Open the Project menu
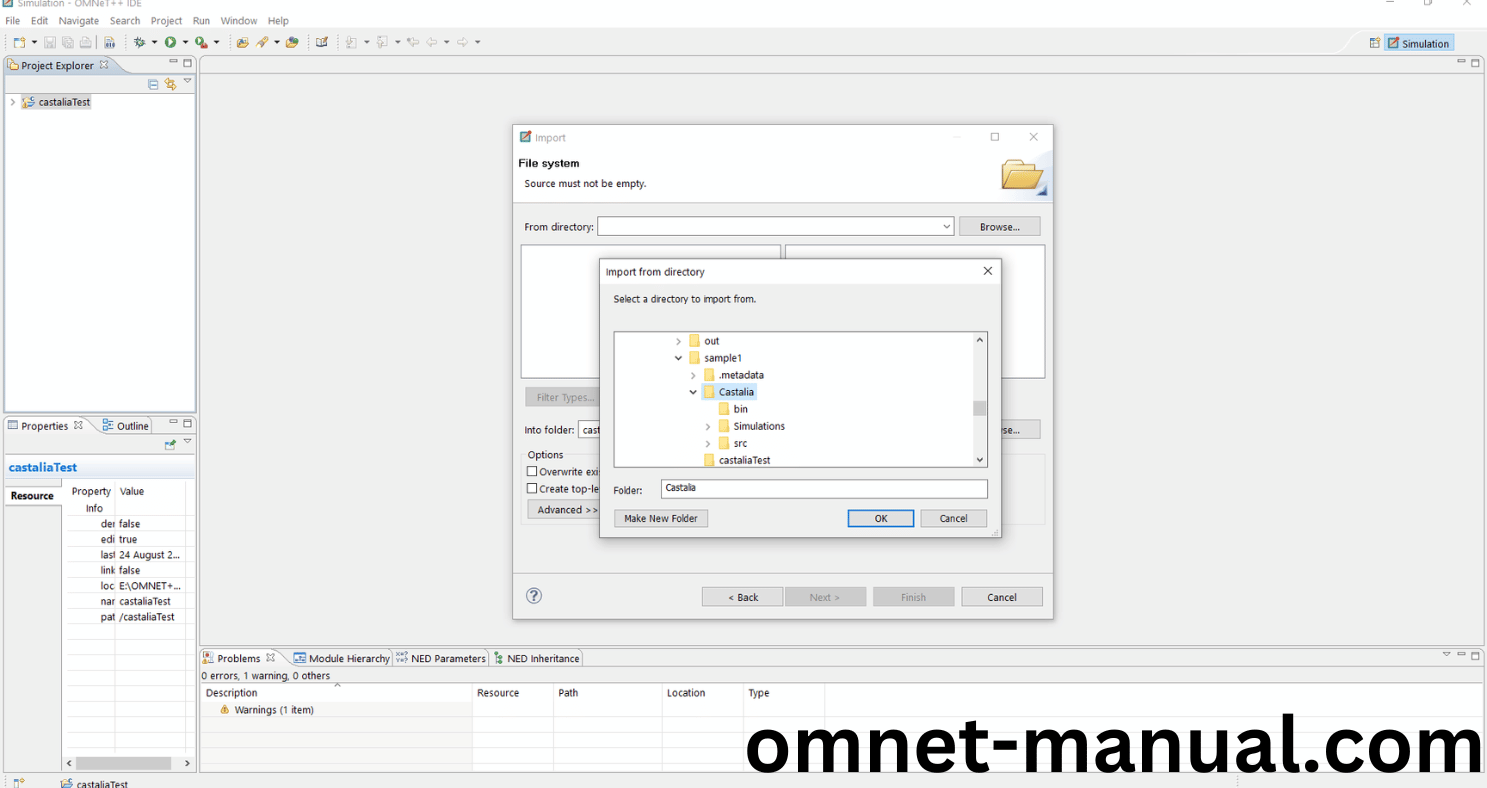The height and width of the screenshot is (788, 1487). pyautogui.click(x=167, y=20)
